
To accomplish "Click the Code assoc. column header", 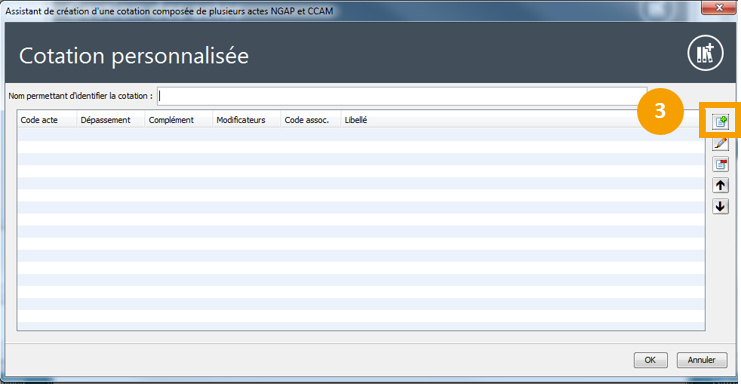I will tap(311, 120).
